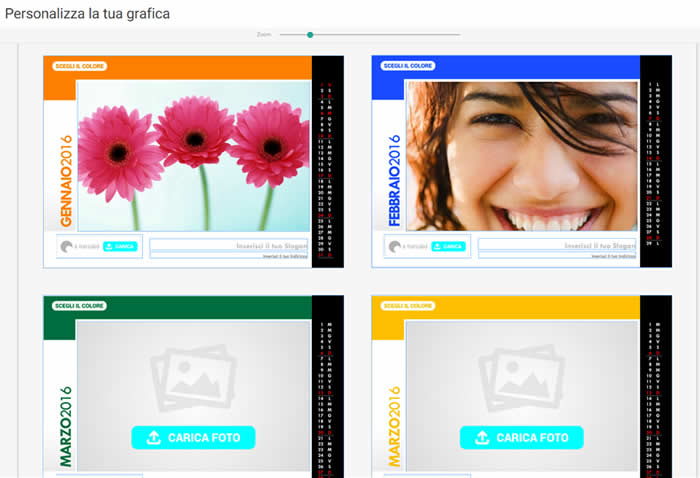Click the slogan field on Febbraio card
The image size is (700, 478).
tap(557, 245)
